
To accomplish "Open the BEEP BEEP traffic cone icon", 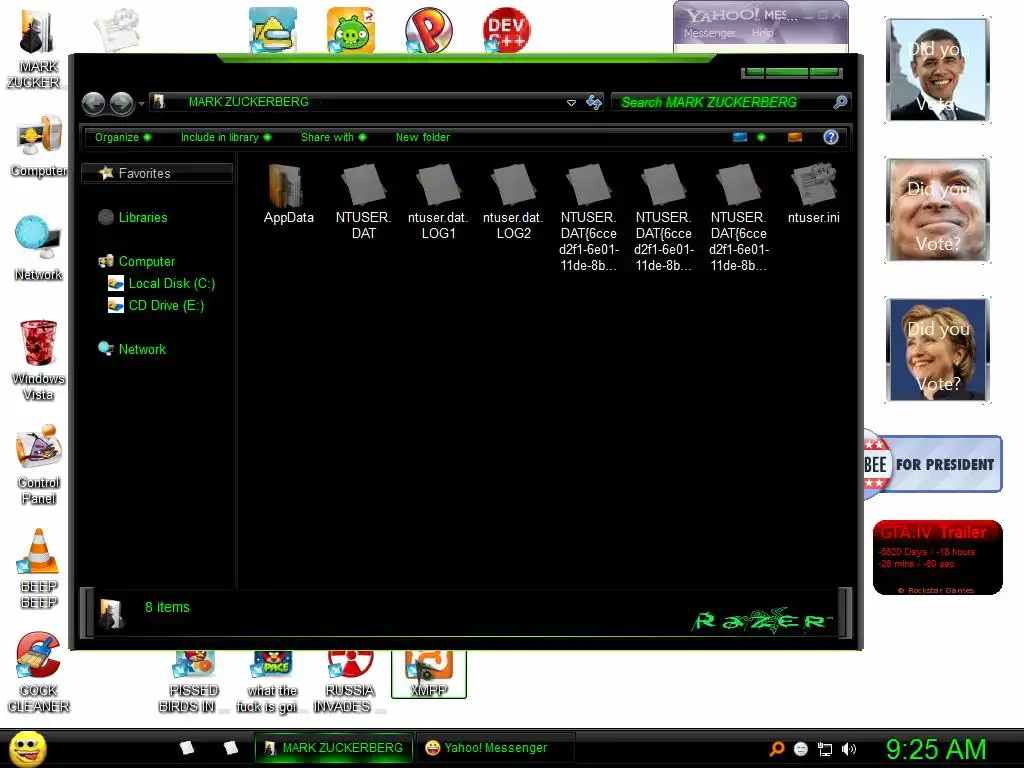I will [39, 568].
